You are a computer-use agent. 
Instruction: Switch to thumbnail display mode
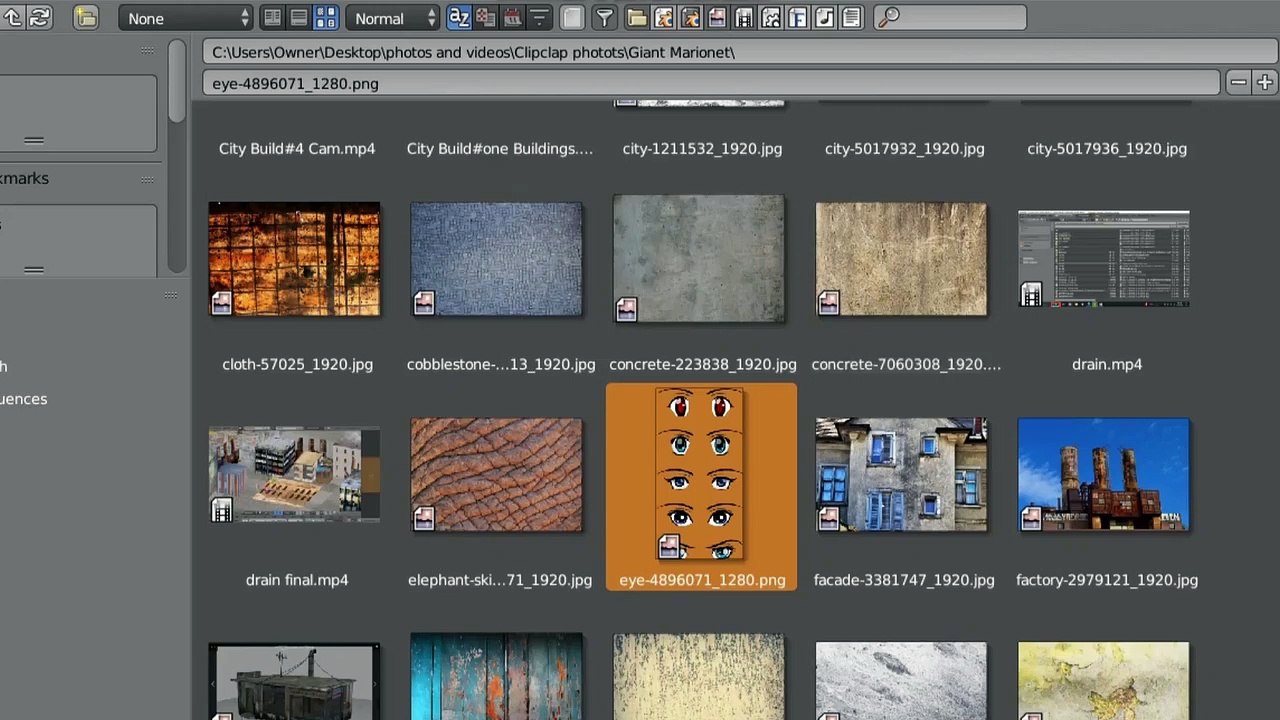(x=326, y=18)
